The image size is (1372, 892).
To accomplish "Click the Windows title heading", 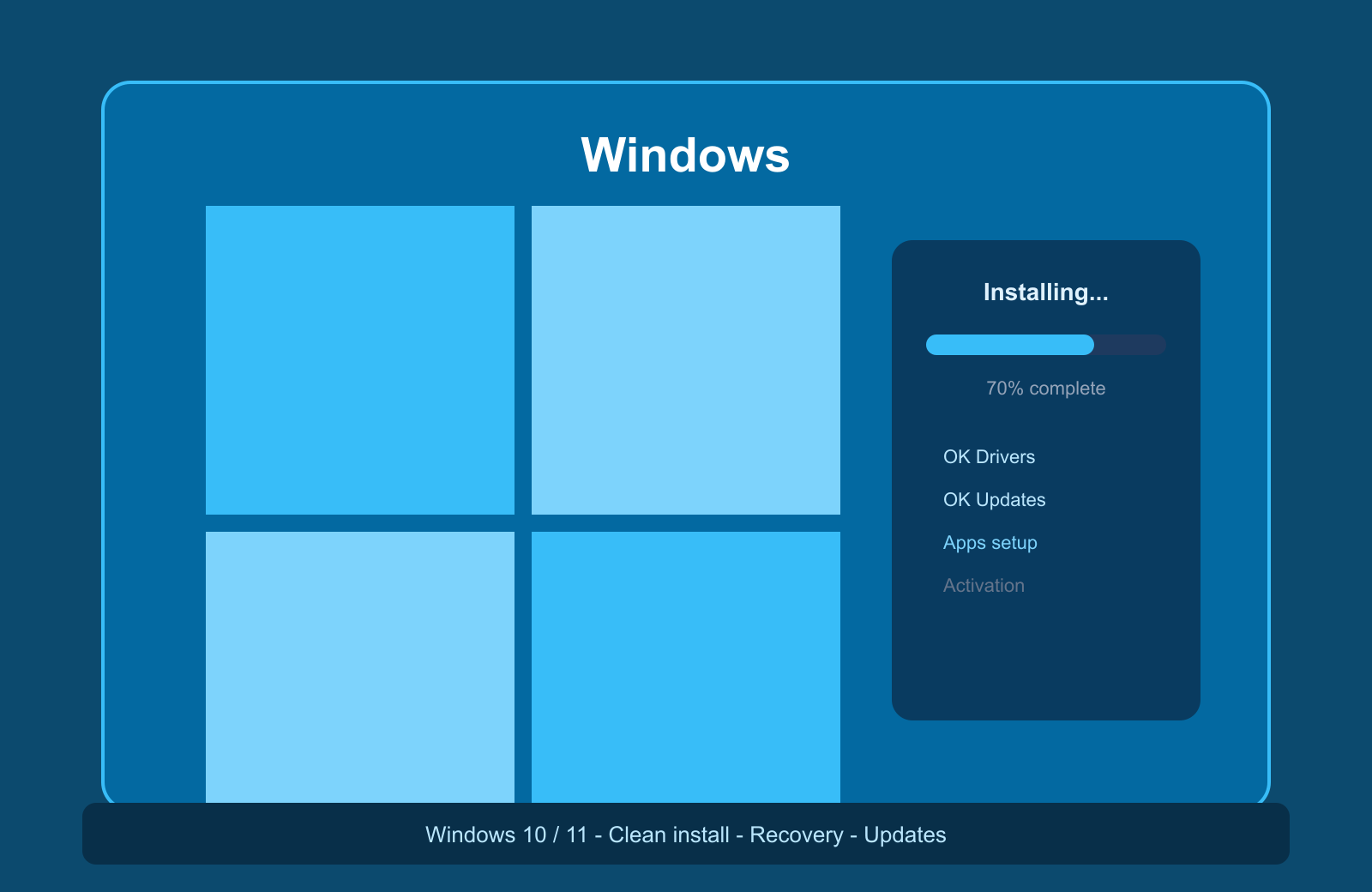I will (x=685, y=155).
